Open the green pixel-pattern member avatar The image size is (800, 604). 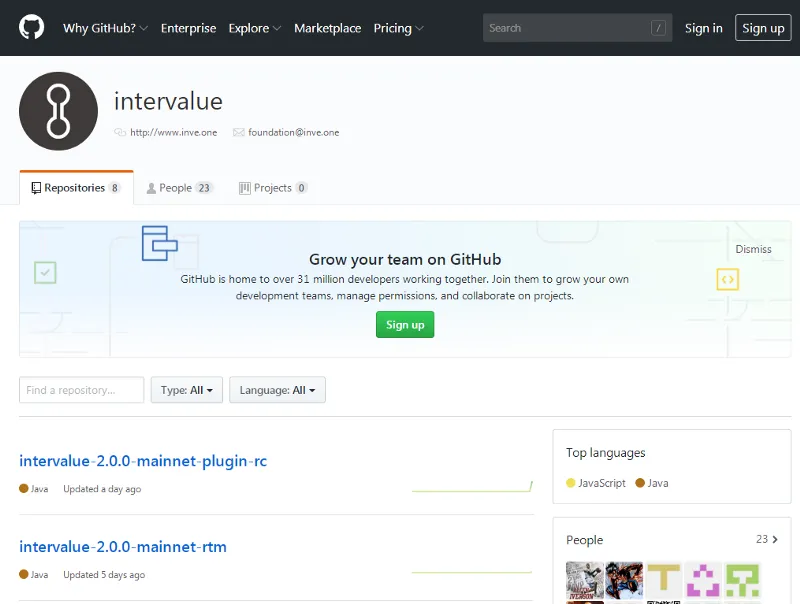(x=742, y=580)
